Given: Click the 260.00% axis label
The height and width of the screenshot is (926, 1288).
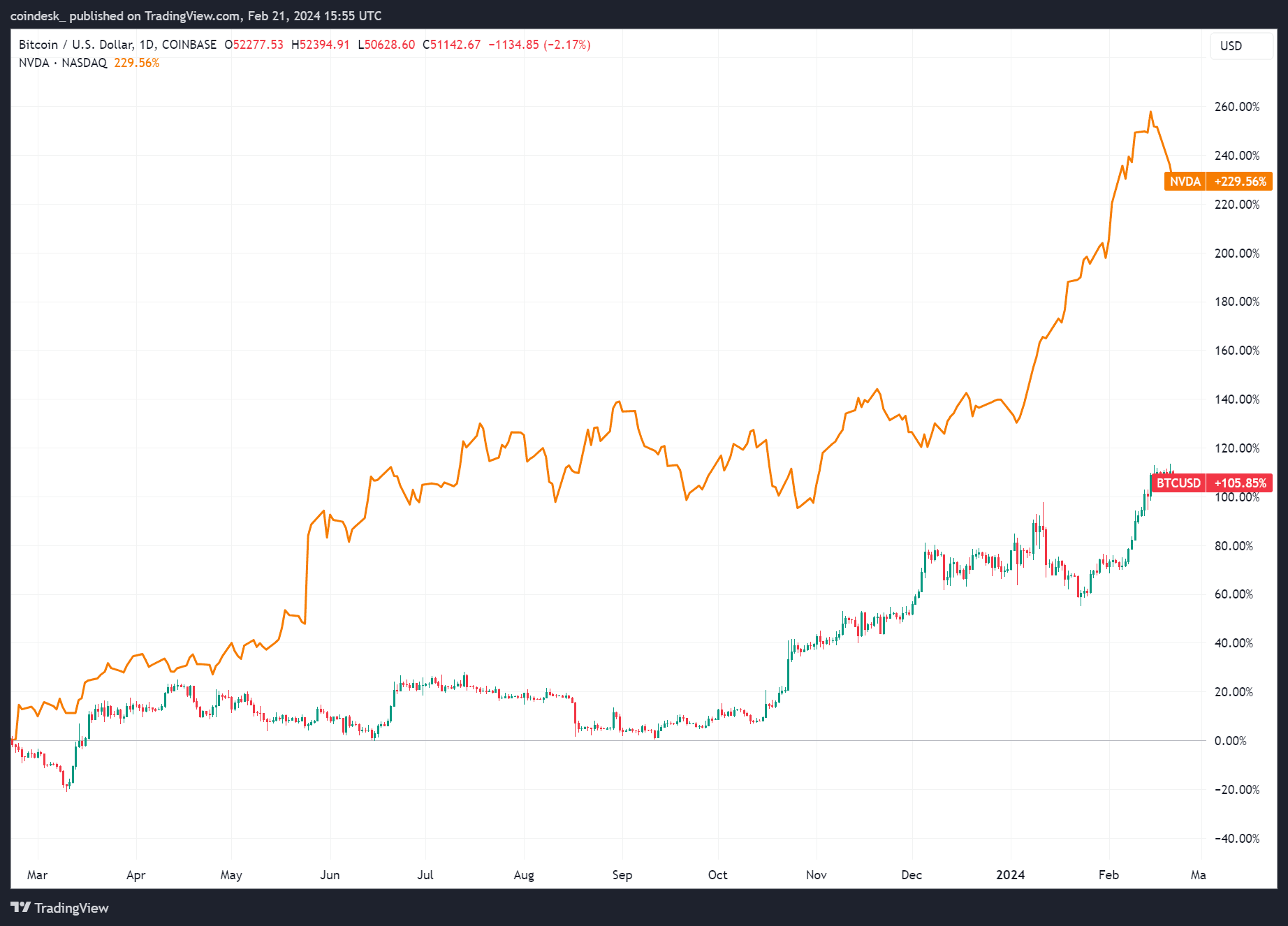Looking at the screenshot, I should (1236, 107).
